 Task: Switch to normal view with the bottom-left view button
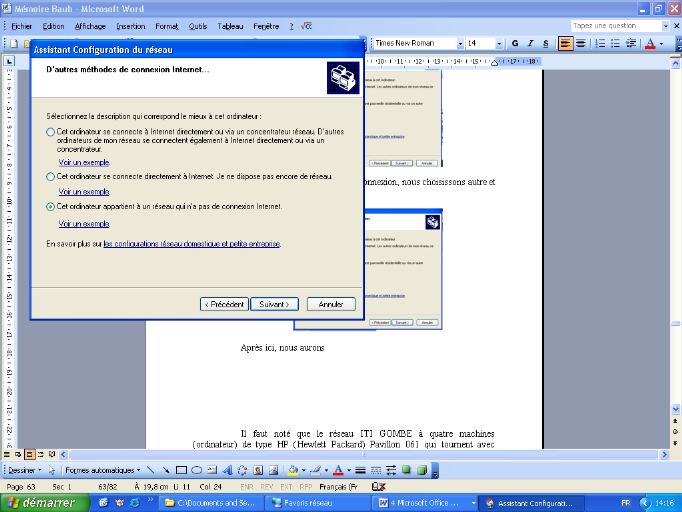(x=7, y=455)
